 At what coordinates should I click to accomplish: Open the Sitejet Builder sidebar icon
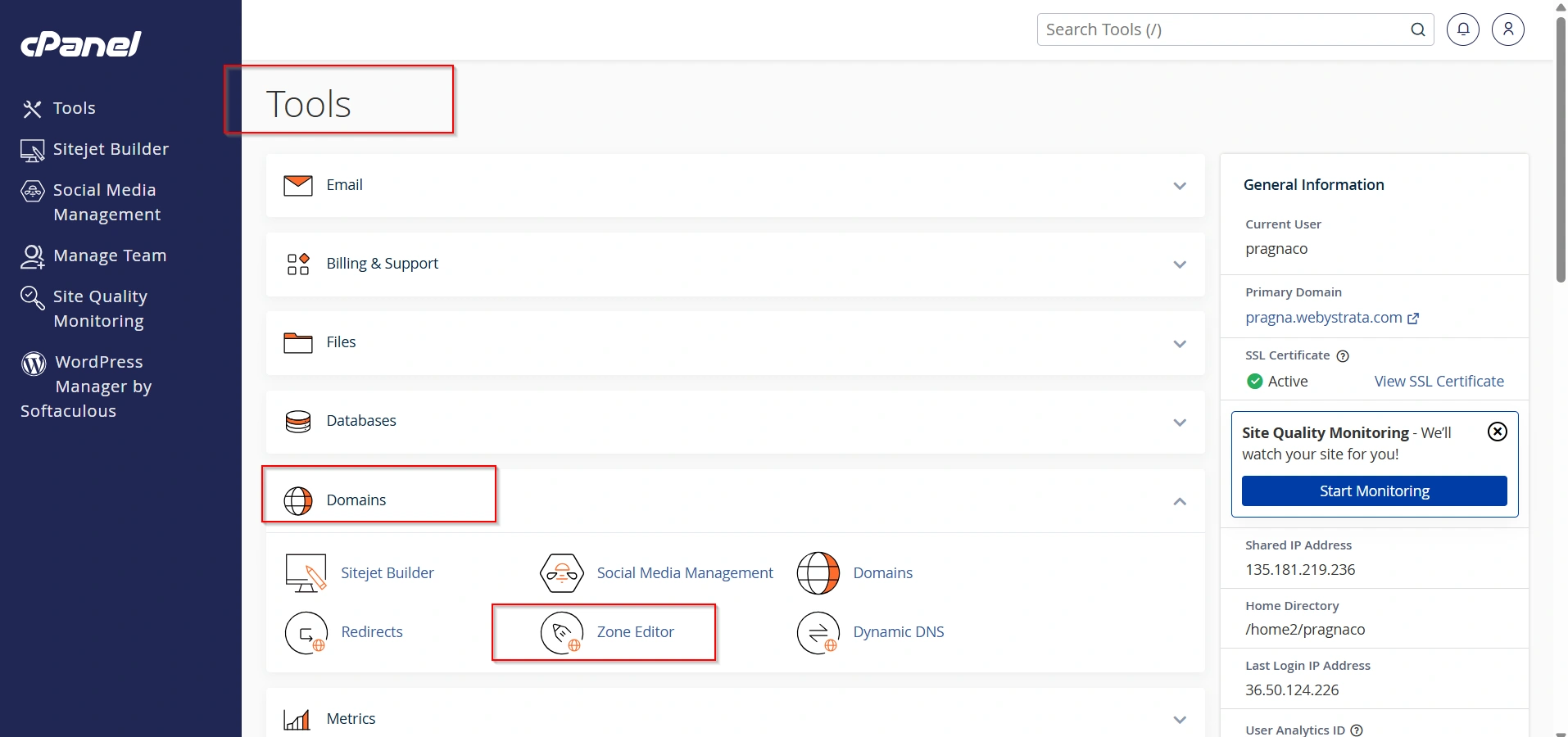click(x=32, y=150)
